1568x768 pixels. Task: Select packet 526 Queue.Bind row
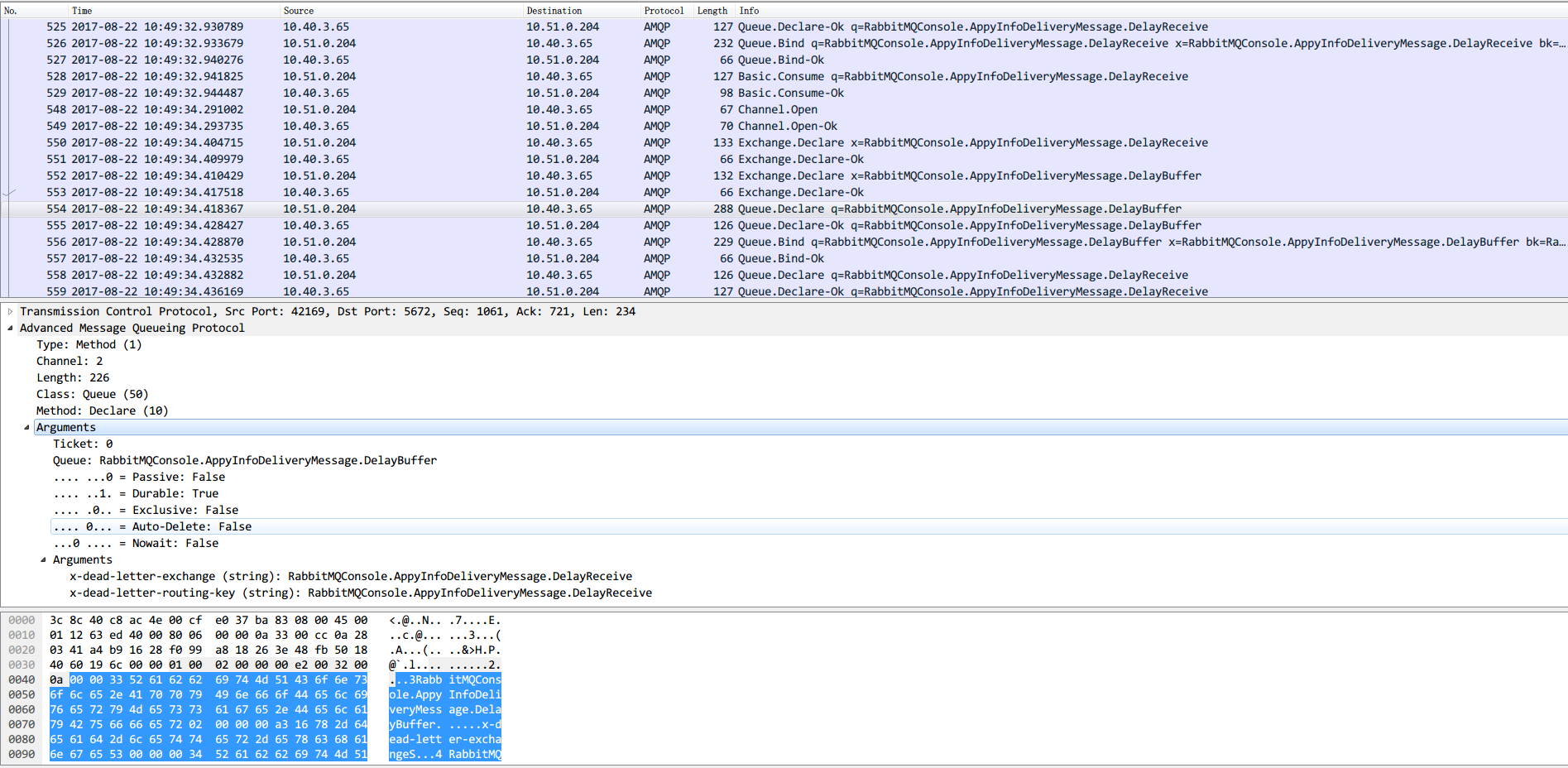click(784, 43)
